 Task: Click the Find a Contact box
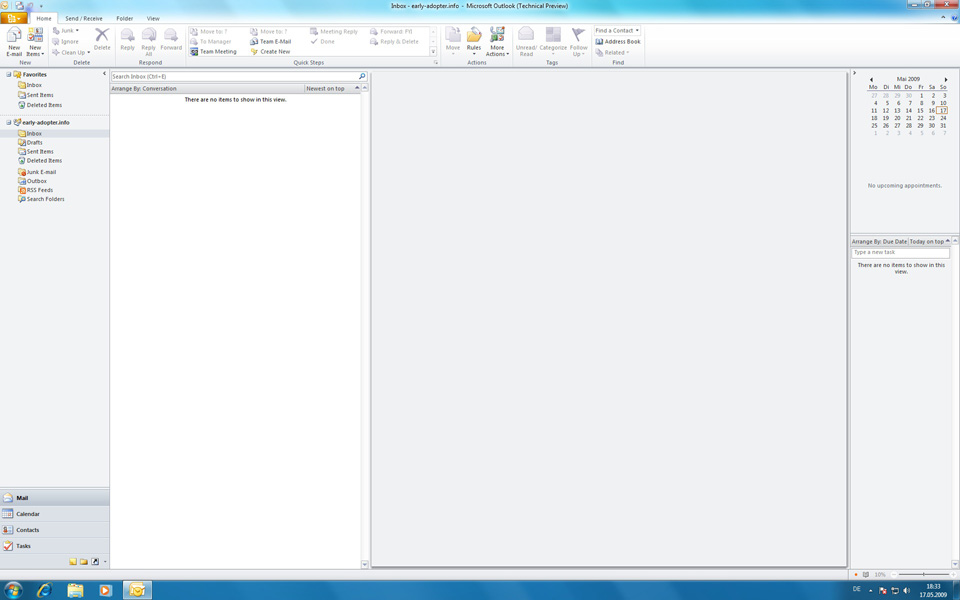[617, 31]
